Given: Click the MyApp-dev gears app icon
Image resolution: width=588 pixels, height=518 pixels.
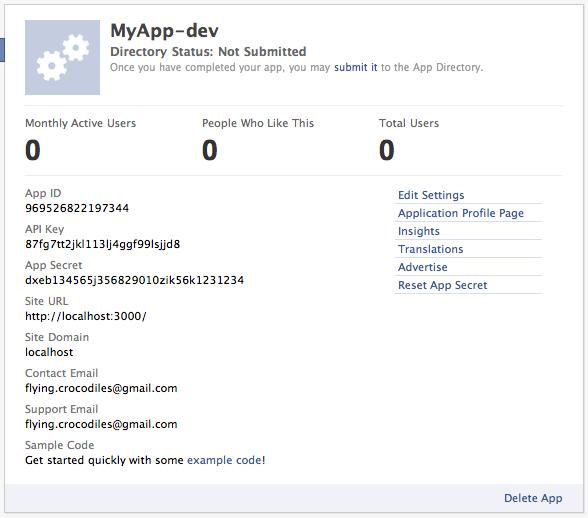Looking at the screenshot, I should pos(62,57).
